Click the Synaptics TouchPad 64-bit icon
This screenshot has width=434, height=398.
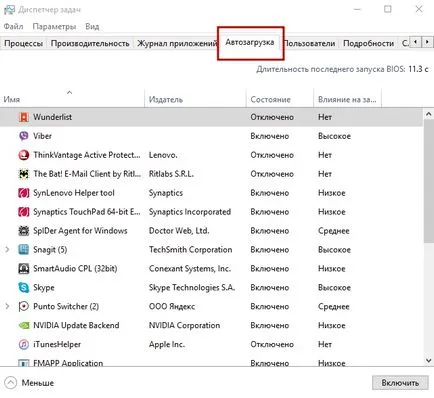pyautogui.click(x=23, y=212)
